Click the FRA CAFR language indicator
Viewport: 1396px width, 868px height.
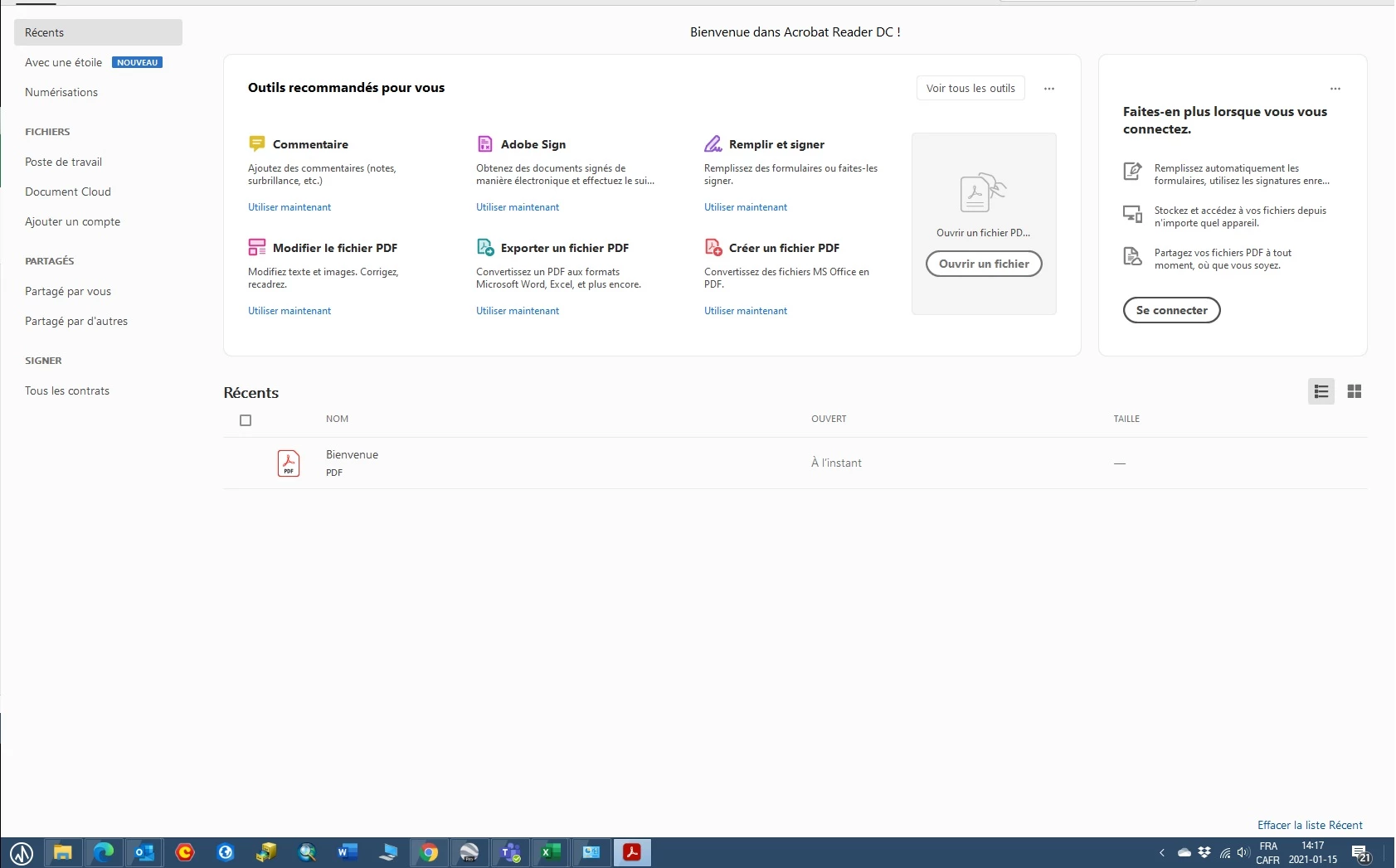[1267, 853]
